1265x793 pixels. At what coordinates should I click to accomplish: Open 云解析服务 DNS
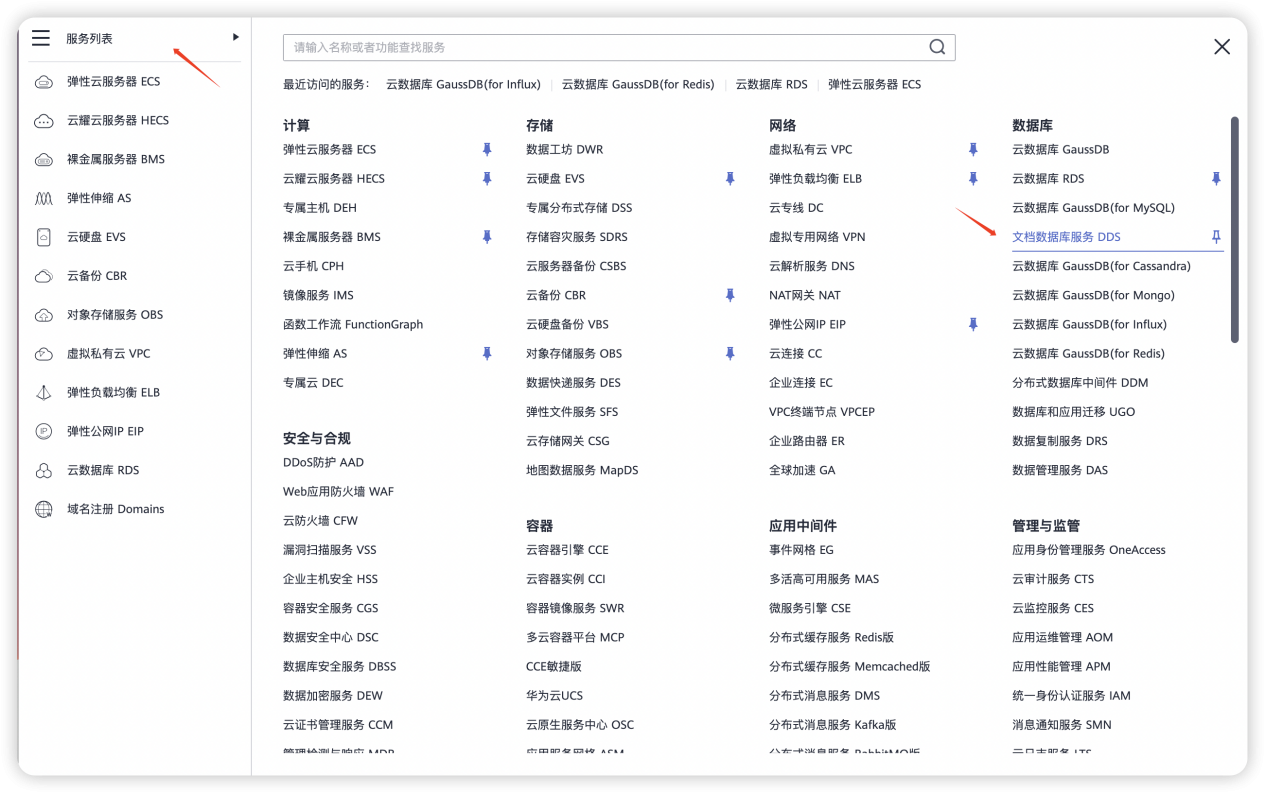point(812,266)
